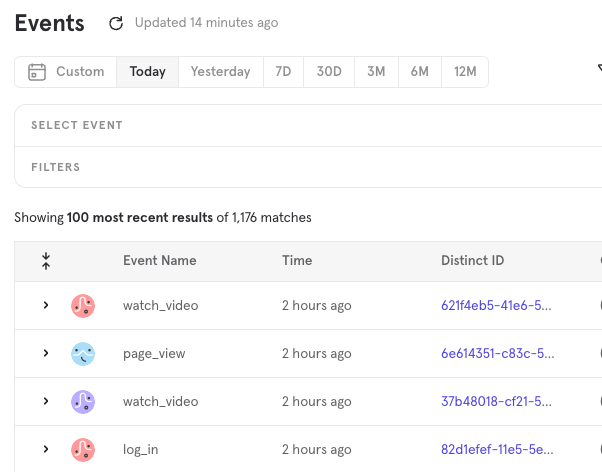Expand the first watch_video event row
The image size is (602, 472).
[x=46, y=306]
